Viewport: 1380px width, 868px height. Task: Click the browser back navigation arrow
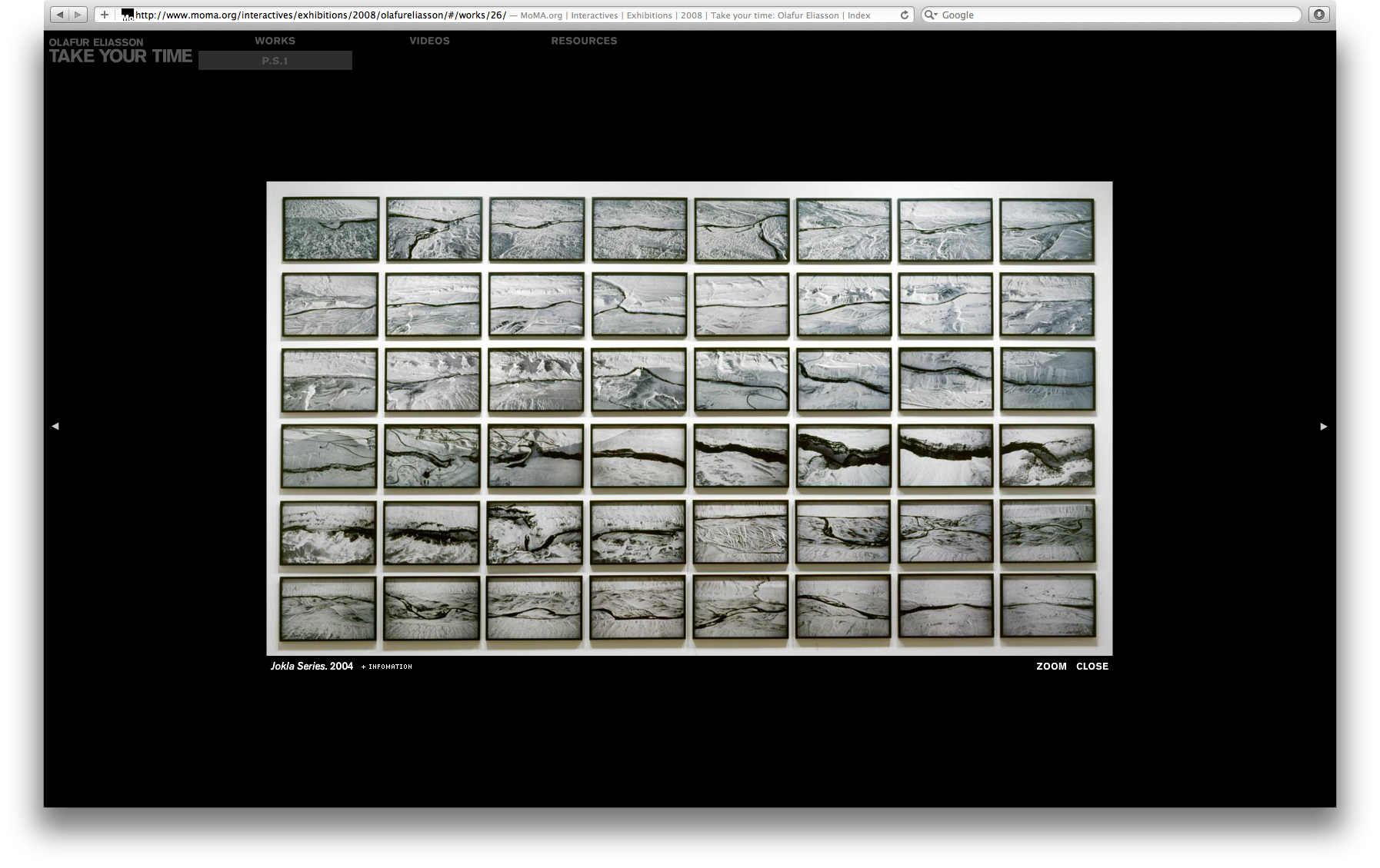[x=60, y=14]
